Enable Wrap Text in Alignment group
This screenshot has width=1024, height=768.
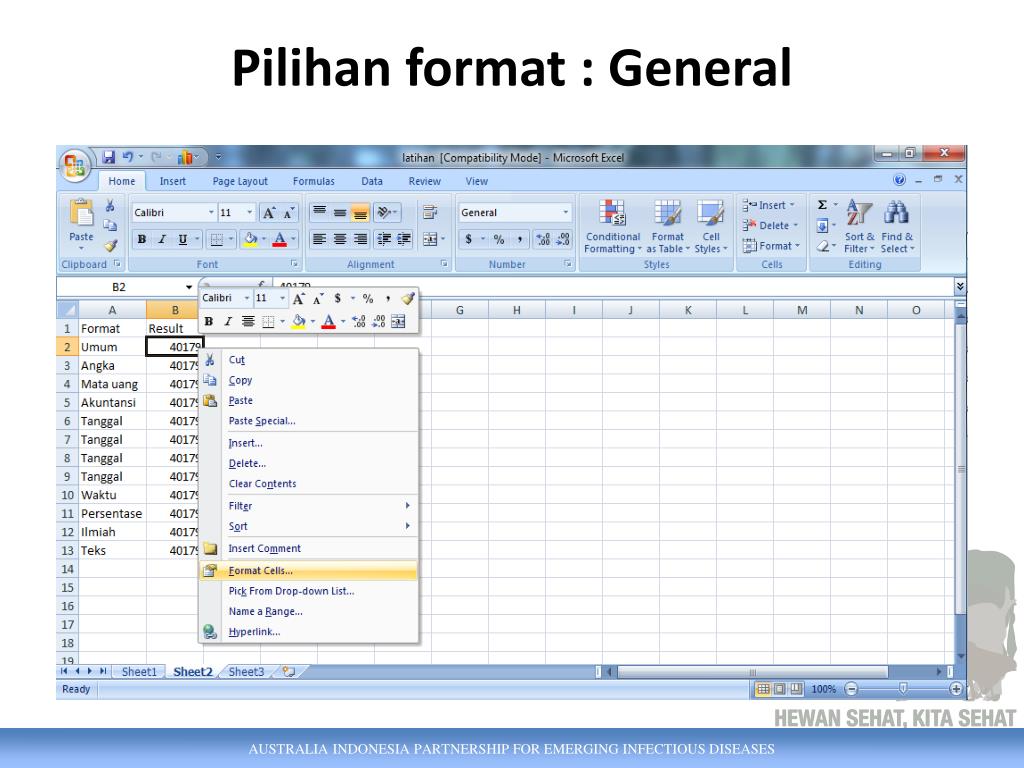point(430,212)
